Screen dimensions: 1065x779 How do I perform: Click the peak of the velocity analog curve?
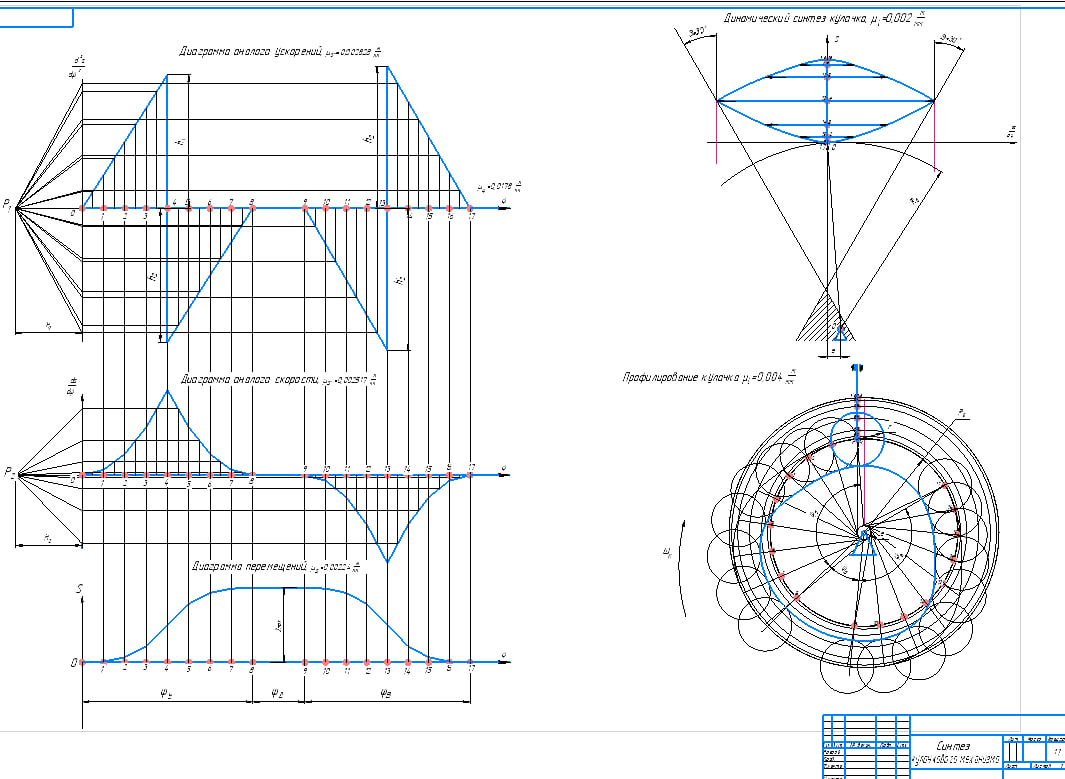click(167, 391)
